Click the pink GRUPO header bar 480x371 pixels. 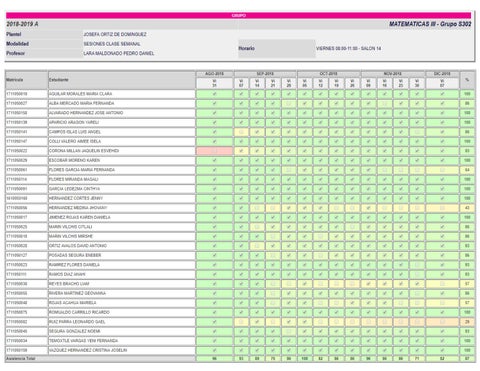238,15
